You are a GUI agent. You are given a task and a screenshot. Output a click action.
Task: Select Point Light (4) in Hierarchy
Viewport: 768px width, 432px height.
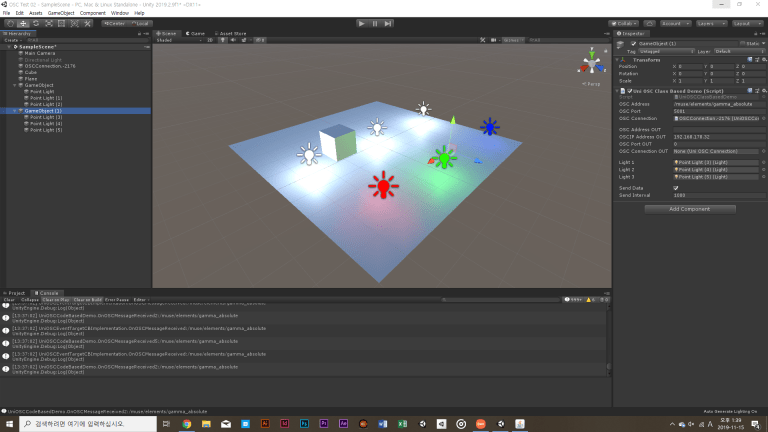pyautogui.click(x=45, y=124)
